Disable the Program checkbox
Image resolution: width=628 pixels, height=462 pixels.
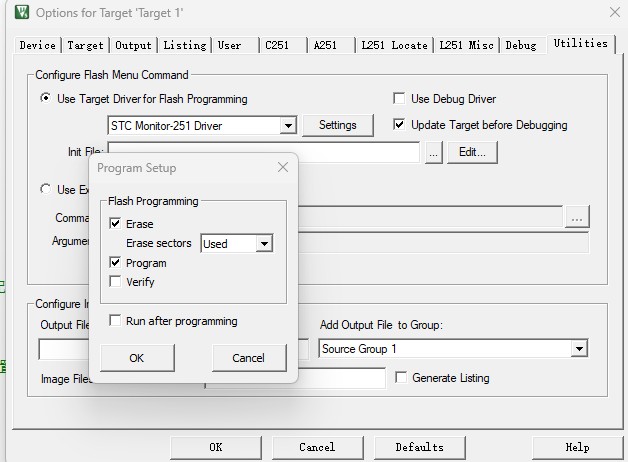coord(116,263)
